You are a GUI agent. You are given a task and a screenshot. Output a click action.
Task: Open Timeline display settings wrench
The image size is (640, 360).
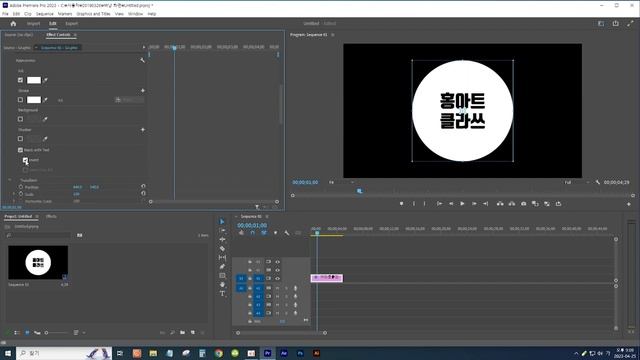(287, 233)
